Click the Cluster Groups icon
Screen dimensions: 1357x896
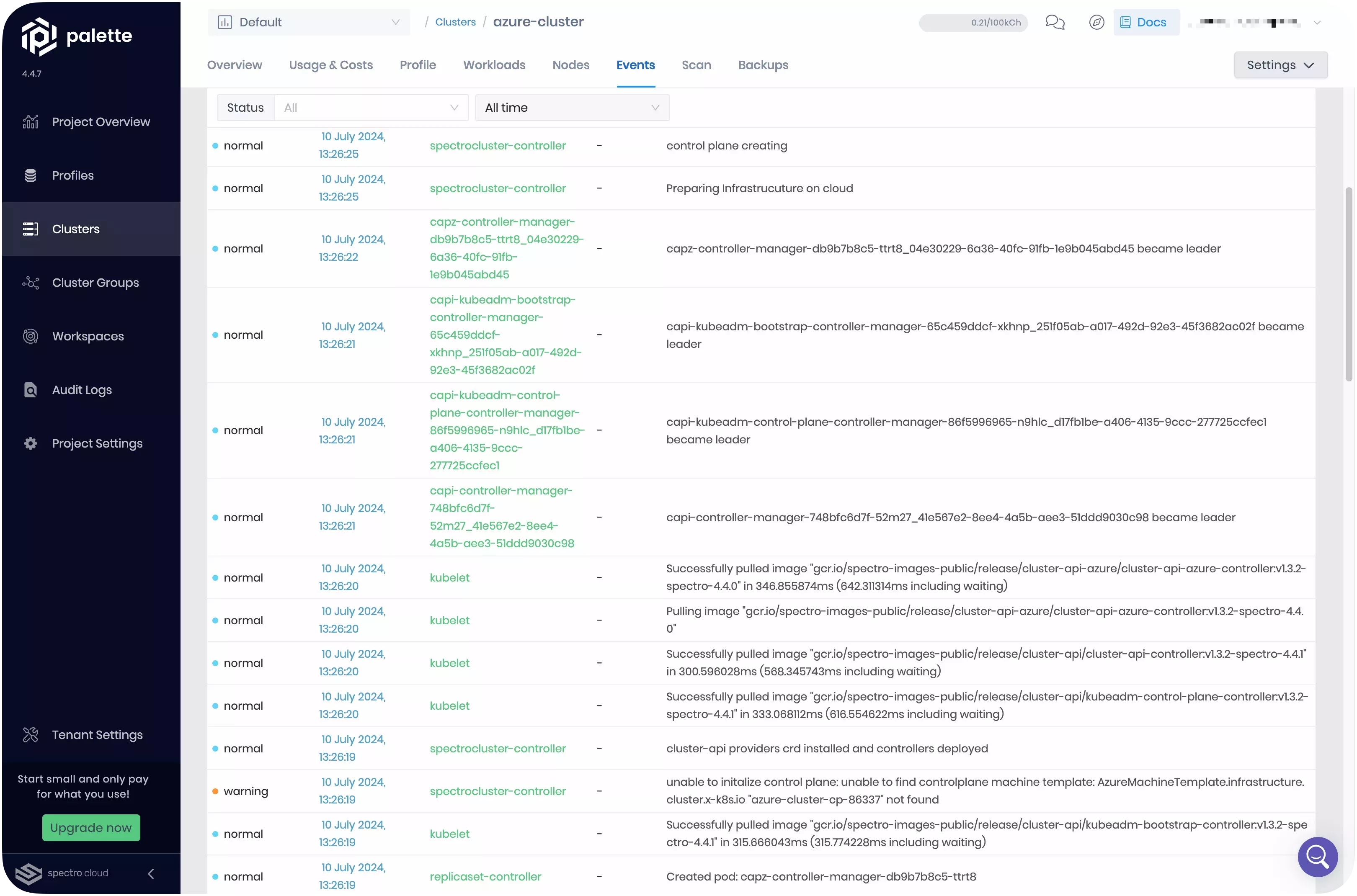pos(31,283)
